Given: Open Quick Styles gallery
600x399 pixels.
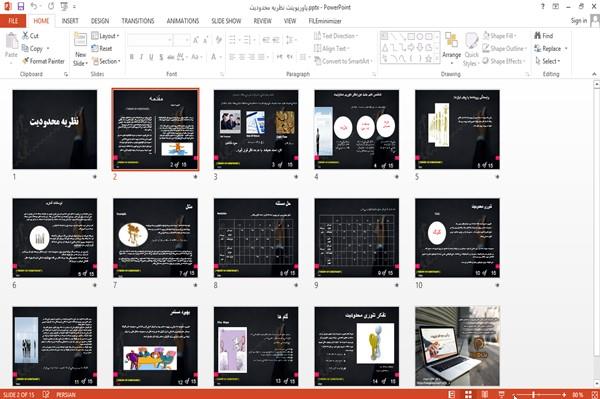Looking at the screenshot, I should point(471,49).
